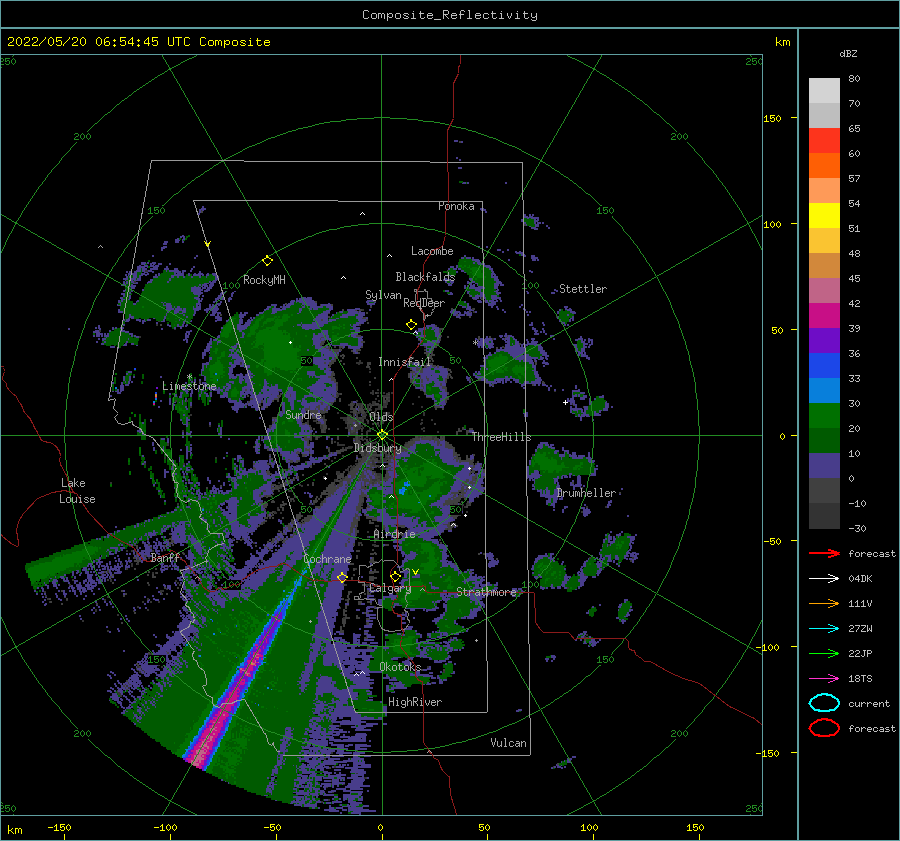900x841 pixels.
Task: Select the dark orange swatch above the 57 label
Action: tap(824, 165)
